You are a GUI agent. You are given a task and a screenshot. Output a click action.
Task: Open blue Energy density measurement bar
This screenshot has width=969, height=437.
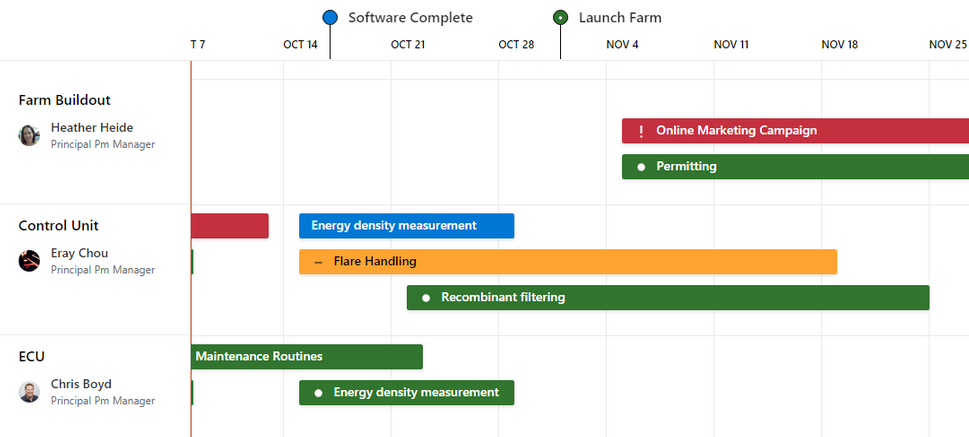(406, 226)
